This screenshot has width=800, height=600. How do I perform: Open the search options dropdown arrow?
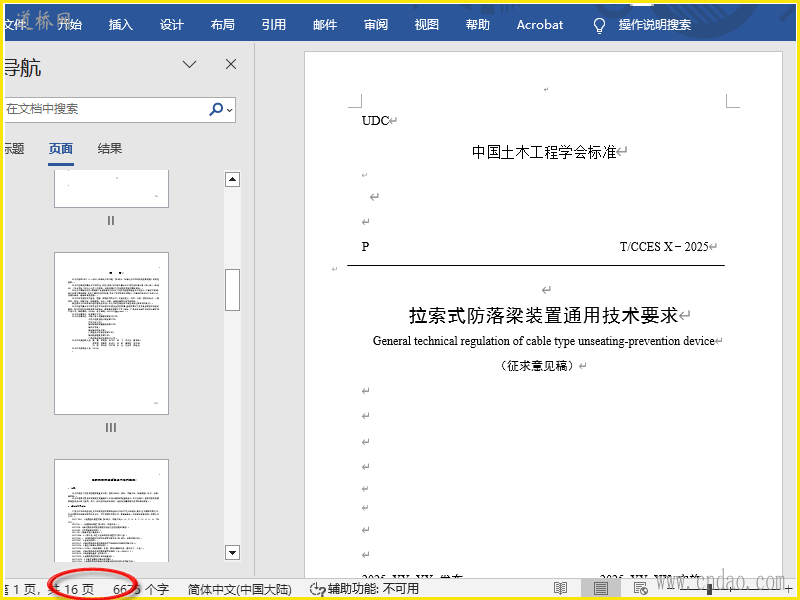[x=230, y=110]
